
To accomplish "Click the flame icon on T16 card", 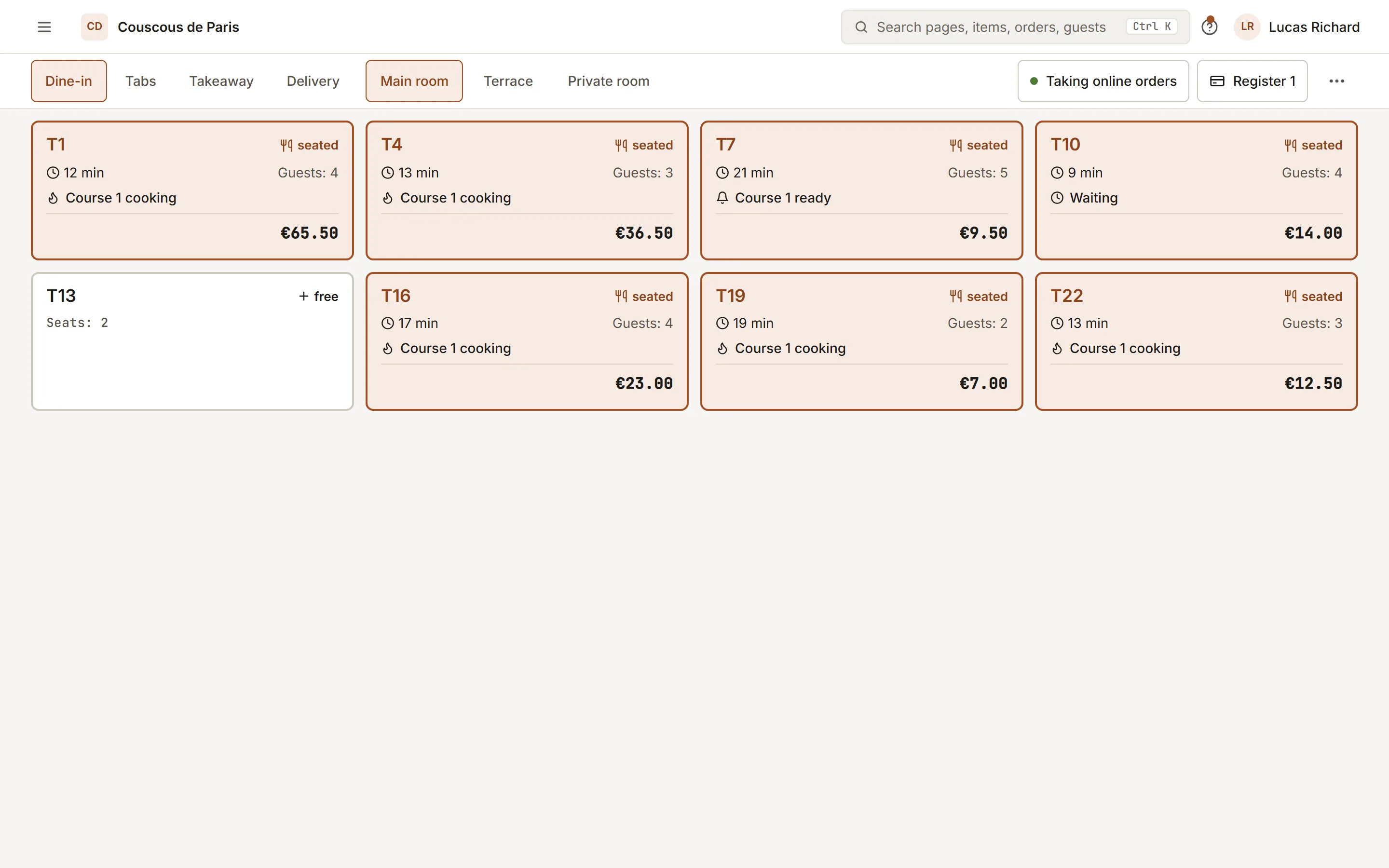I will pyautogui.click(x=388, y=349).
